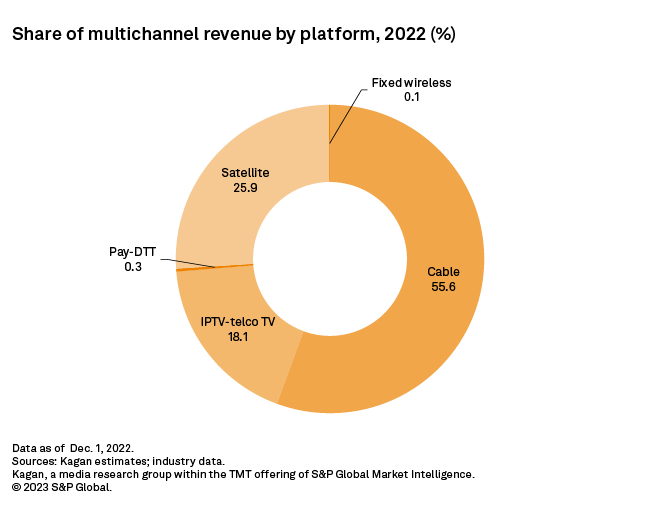This screenshot has height=510, width=660.
Task: Click the © 2023 S&P Global copyright text
Action: coord(62,488)
